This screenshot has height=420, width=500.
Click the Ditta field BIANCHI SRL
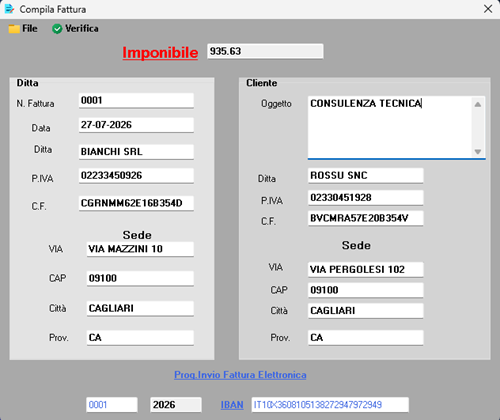click(136, 152)
